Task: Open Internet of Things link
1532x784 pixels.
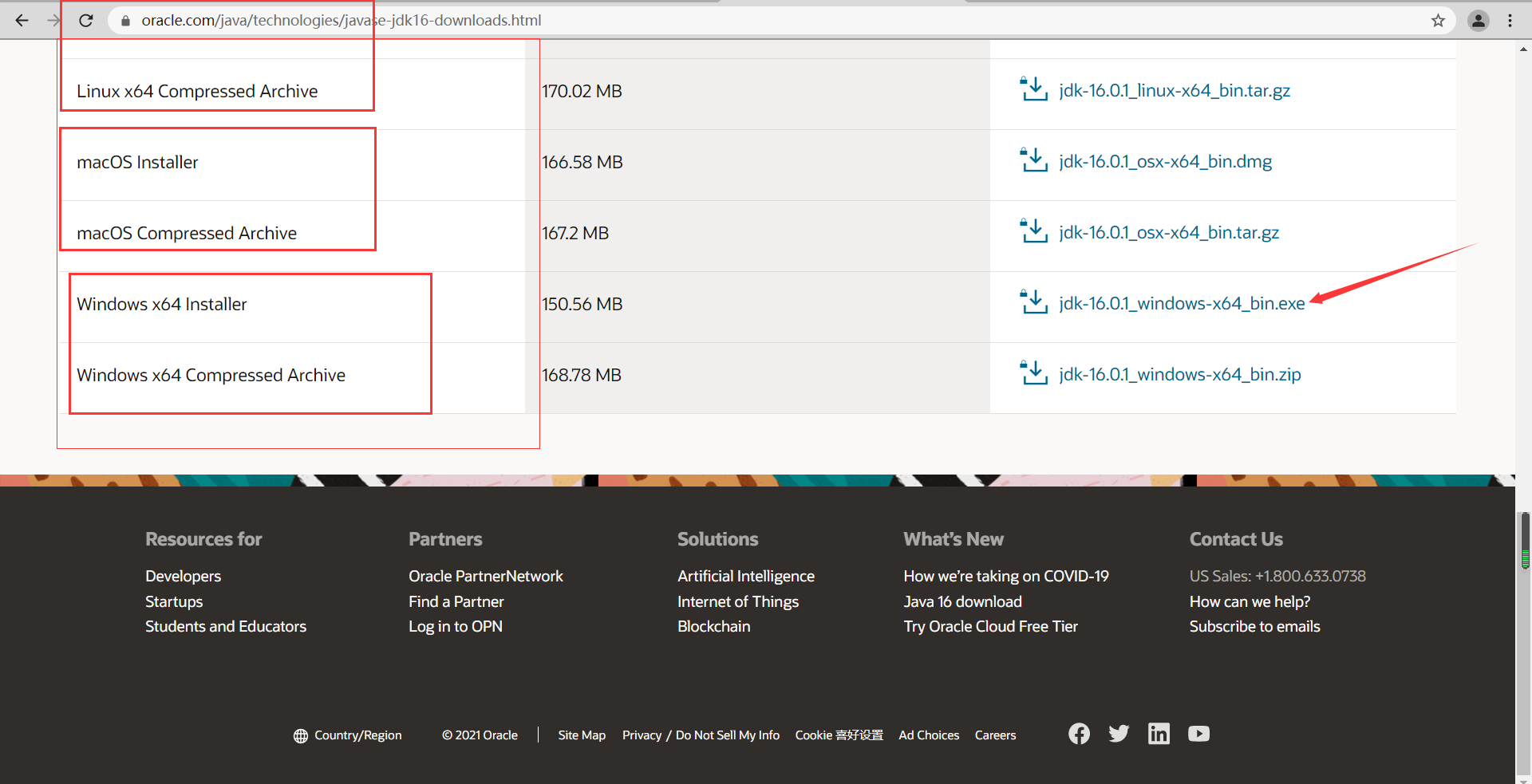Action: pyautogui.click(x=738, y=601)
